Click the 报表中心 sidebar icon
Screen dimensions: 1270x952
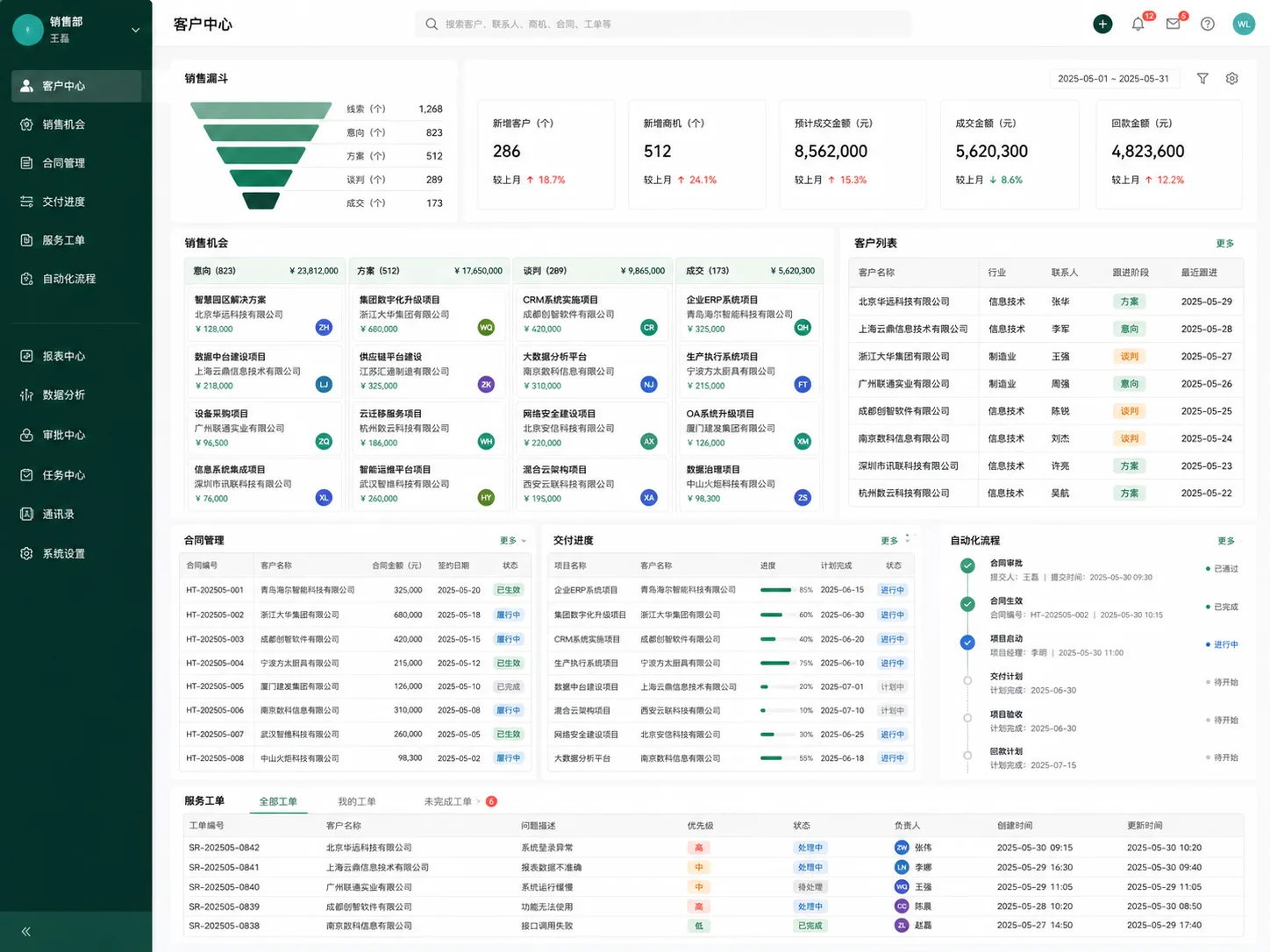pos(26,356)
